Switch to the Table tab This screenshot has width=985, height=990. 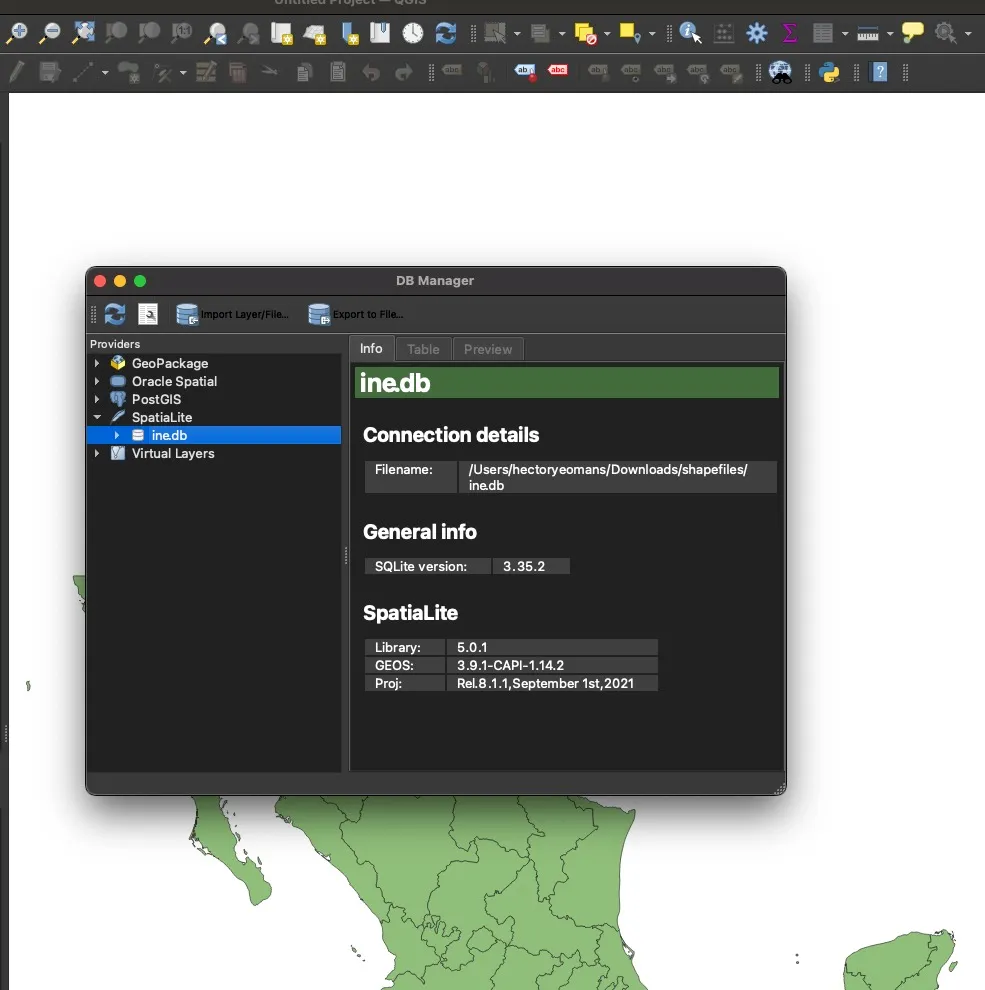point(423,349)
